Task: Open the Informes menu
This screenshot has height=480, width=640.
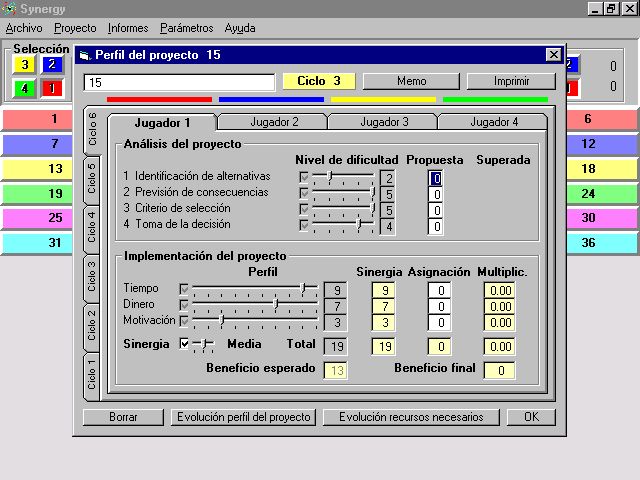Action: (128, 28)
